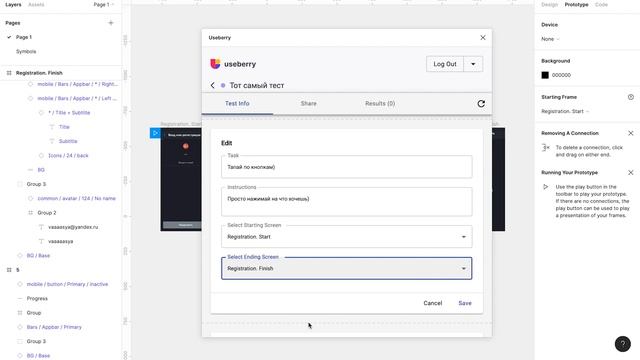Open the Starting Frame Registration. Start dropdown
640x360 pixels.
(x=565, y=111)
